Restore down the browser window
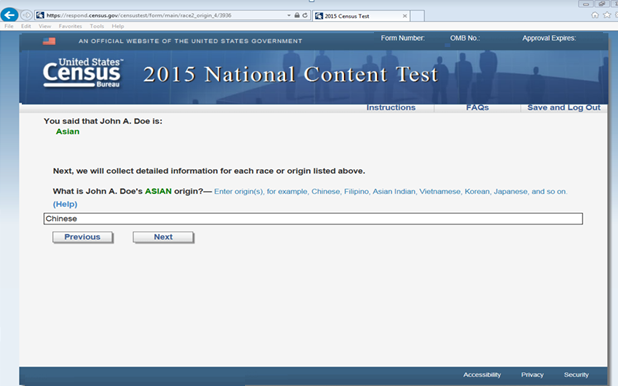 tap(601, 4)
